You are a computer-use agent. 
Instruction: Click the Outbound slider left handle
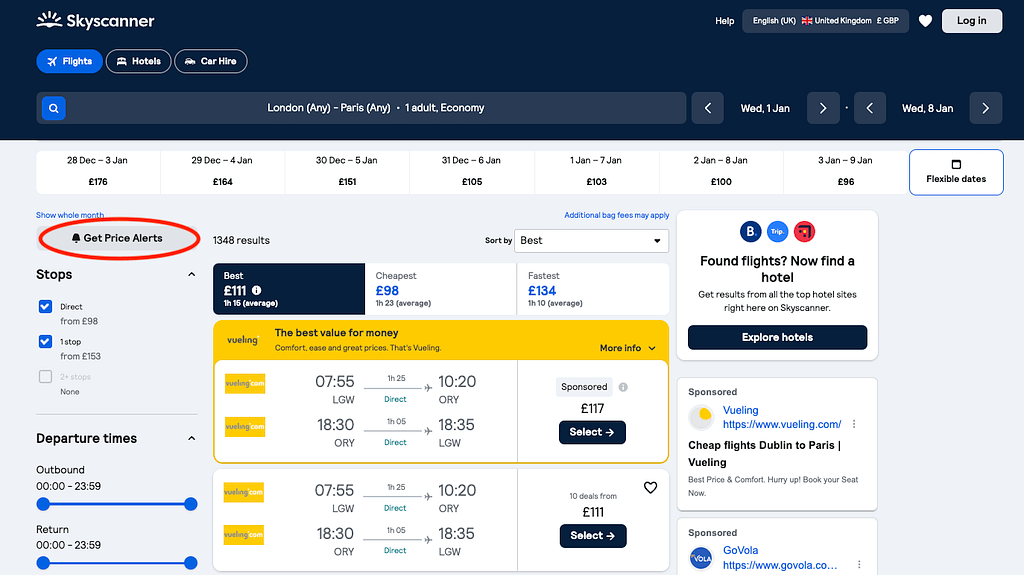click(x=43, y=504)
